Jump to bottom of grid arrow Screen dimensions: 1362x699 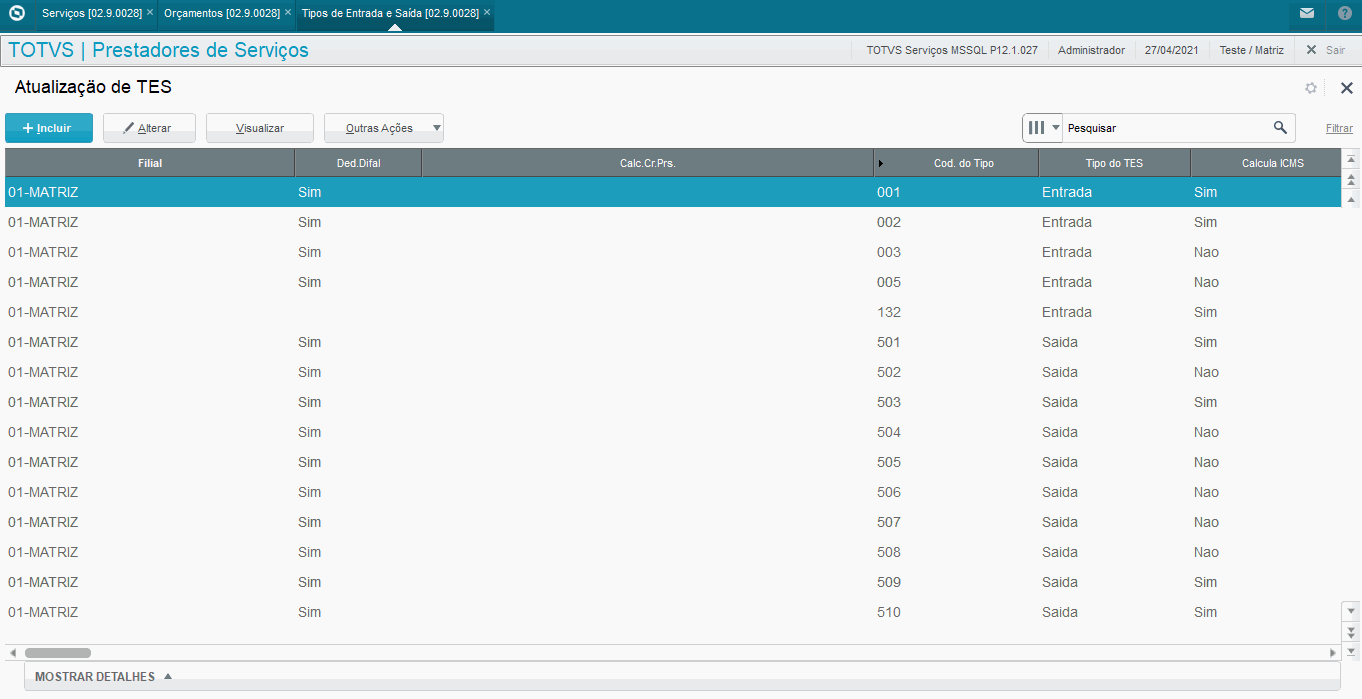[x=1351, y=650]
